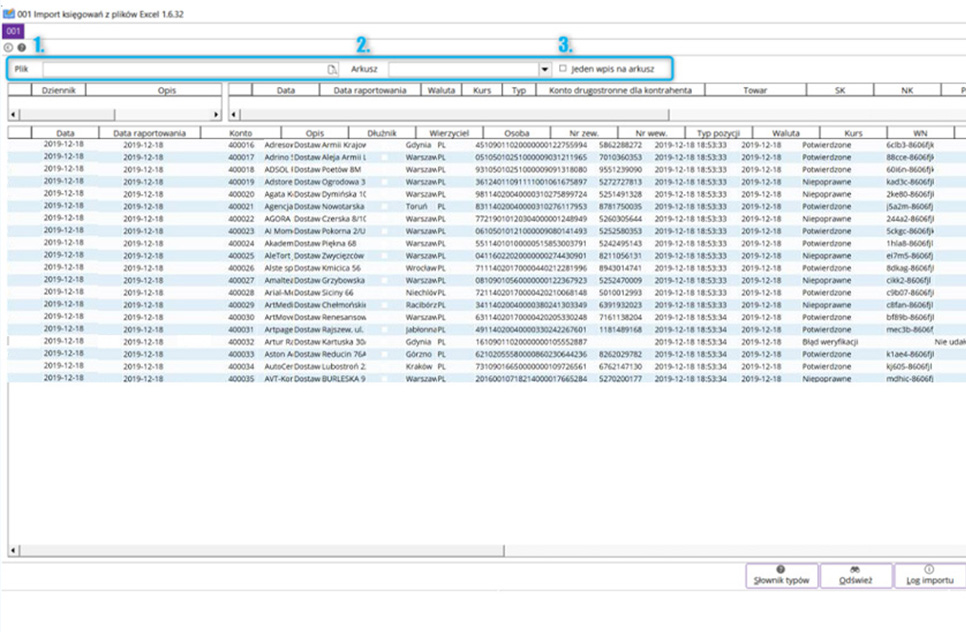Select the 001 tab
The image size is (966, 632).
pos(14,32)
